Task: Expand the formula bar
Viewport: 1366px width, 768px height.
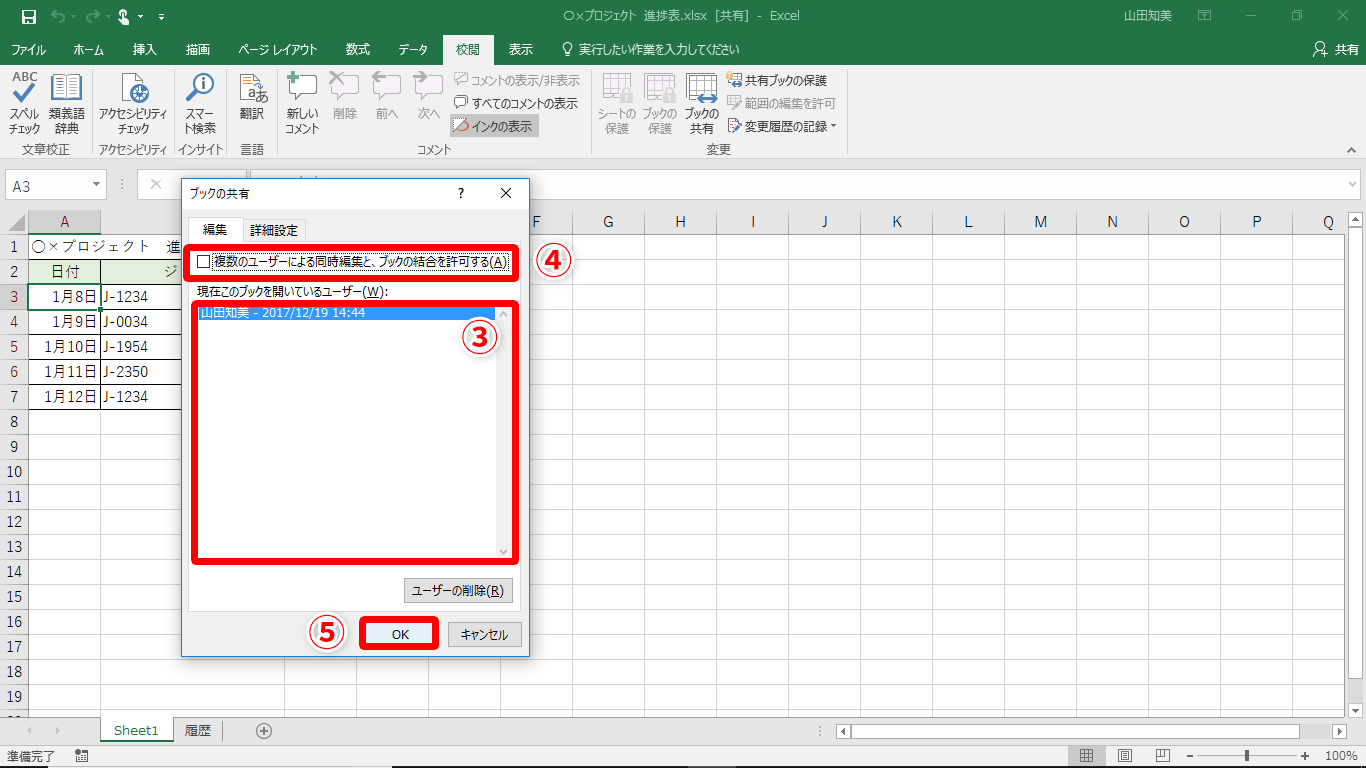Action: [1353, 185]
